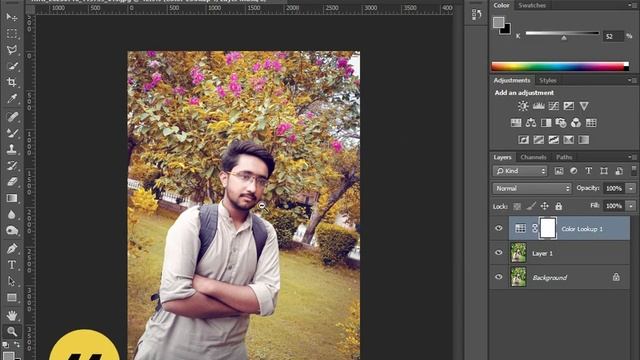Viewport: 640px width, 360px height.
Task: Select the Layer 1 thumbnail
Action: click(x=518, y=253)
